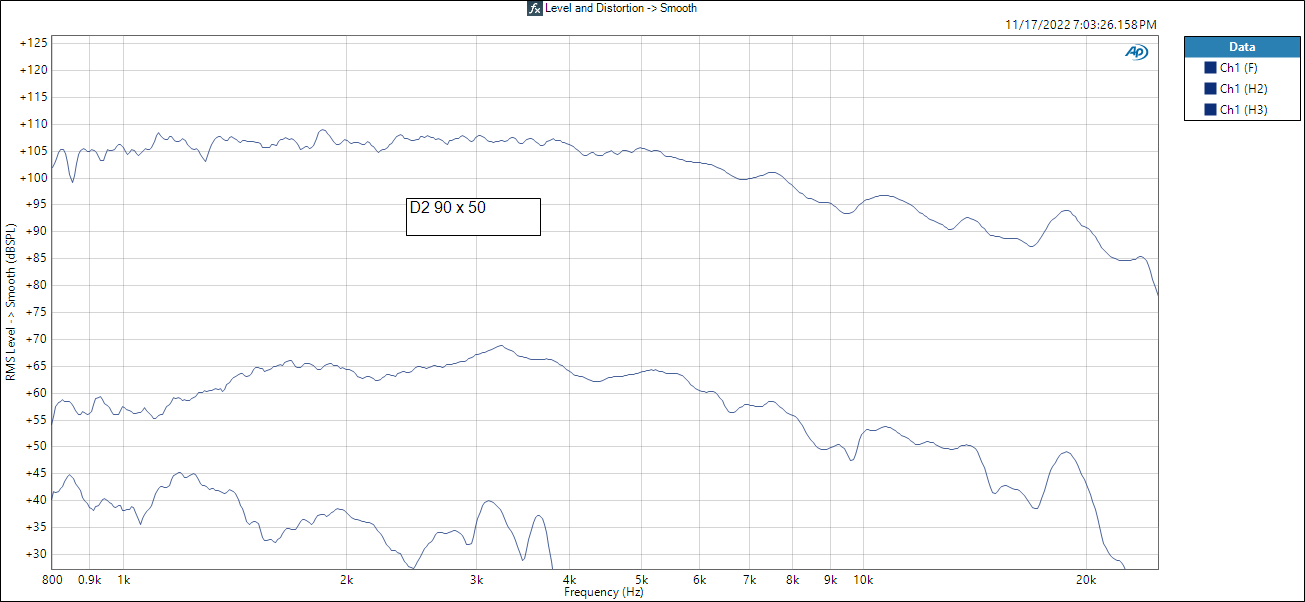Click the Frequency (Hz) axis title
The image size is (1305, 602).
pyautogui.click(x=603, y=592)
